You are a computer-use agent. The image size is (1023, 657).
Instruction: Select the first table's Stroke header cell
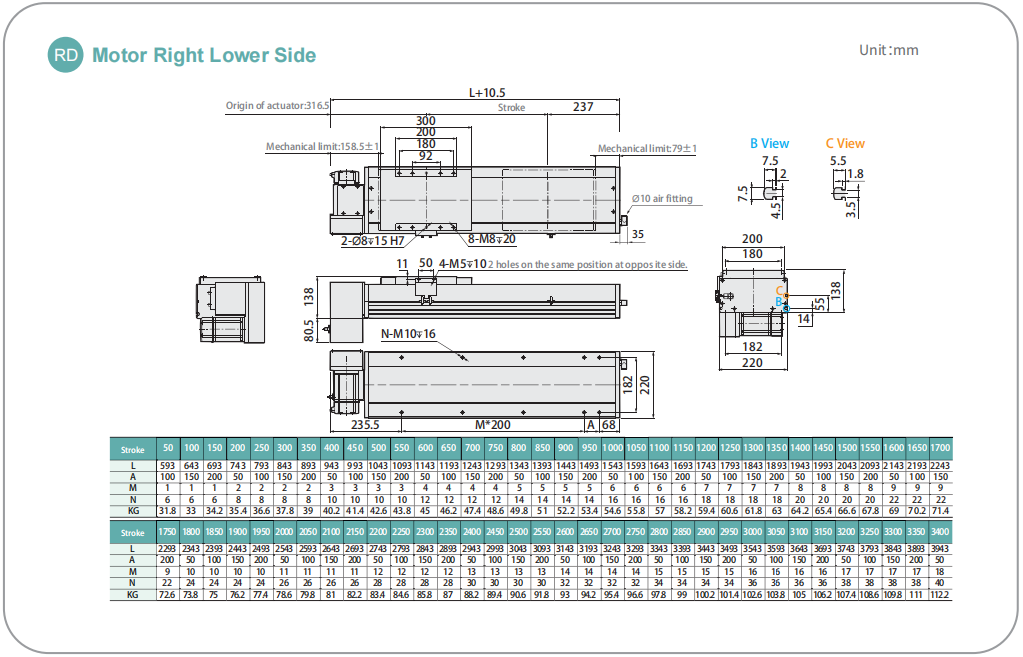point(132,450)
